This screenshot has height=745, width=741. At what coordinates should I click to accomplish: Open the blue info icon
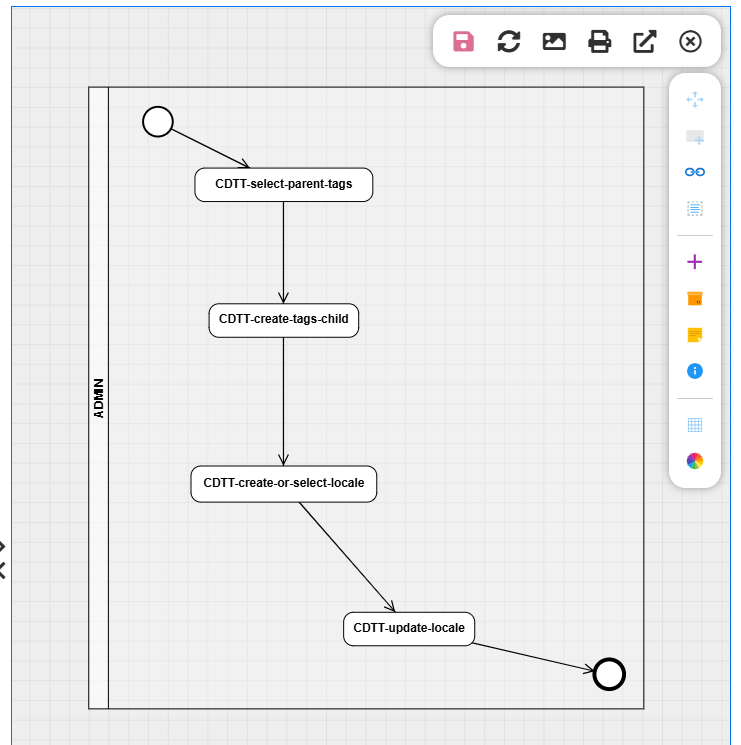tap(695, 371)
